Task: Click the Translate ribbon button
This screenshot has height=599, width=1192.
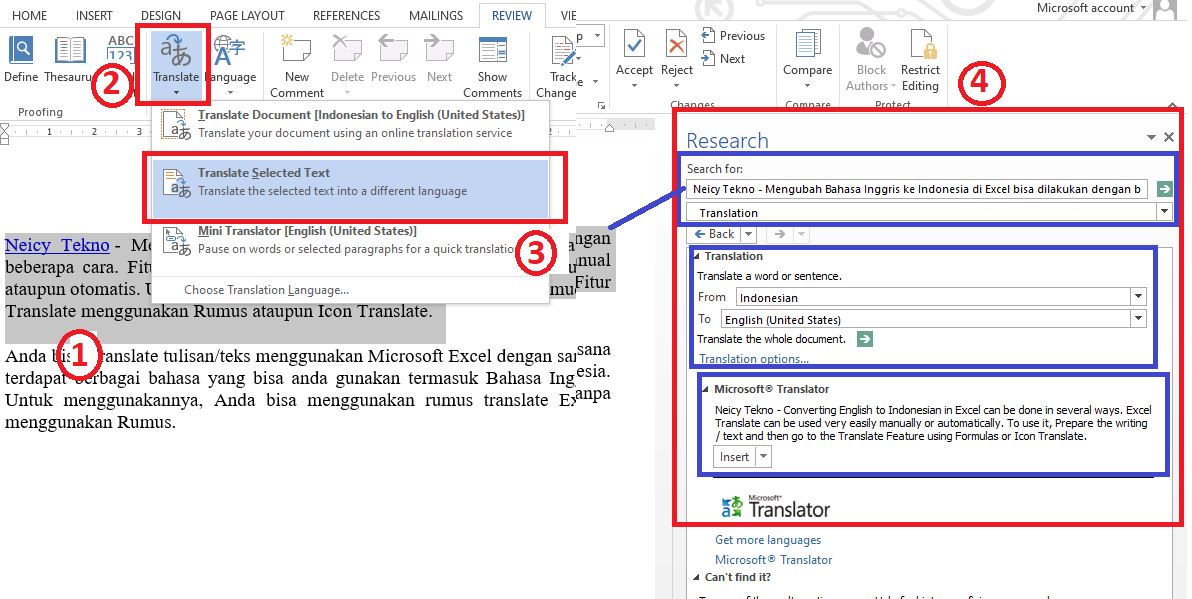Action: click(x=176, y=64)
